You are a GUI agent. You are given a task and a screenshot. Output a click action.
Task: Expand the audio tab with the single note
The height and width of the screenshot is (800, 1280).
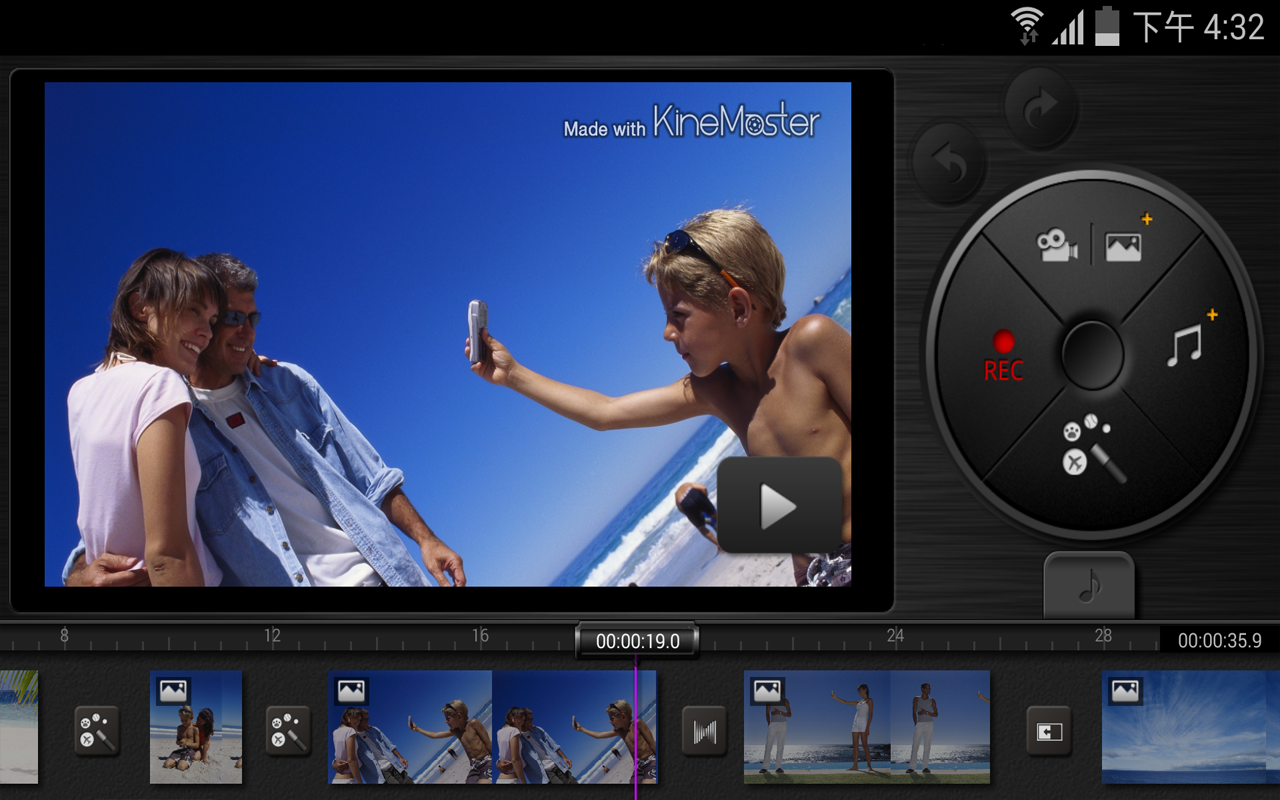1089,587
